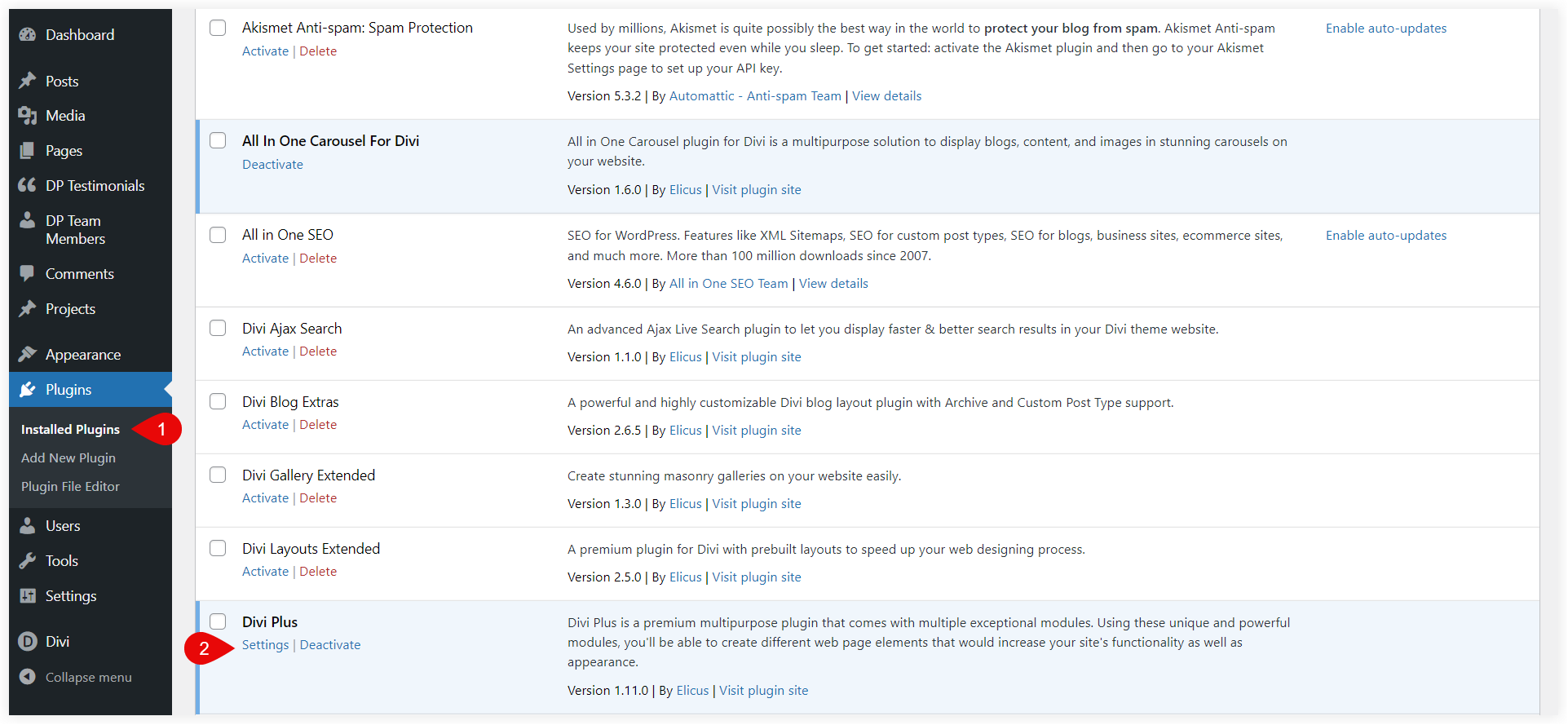Open Installed Plugins submenu item
Viewport: 1568px width, 725px height.
70,429
